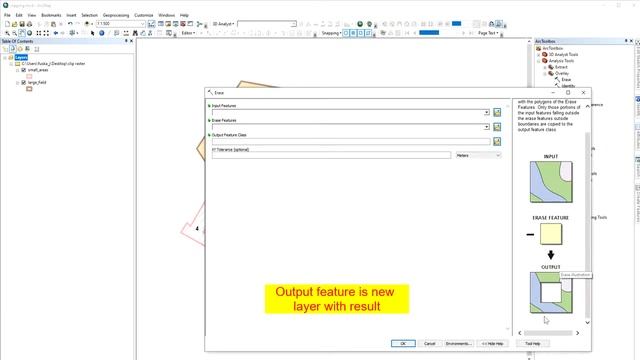Click OK in Erase dialog
The height and width of the screenshot is (360, 640).
(x=403, y=344)
